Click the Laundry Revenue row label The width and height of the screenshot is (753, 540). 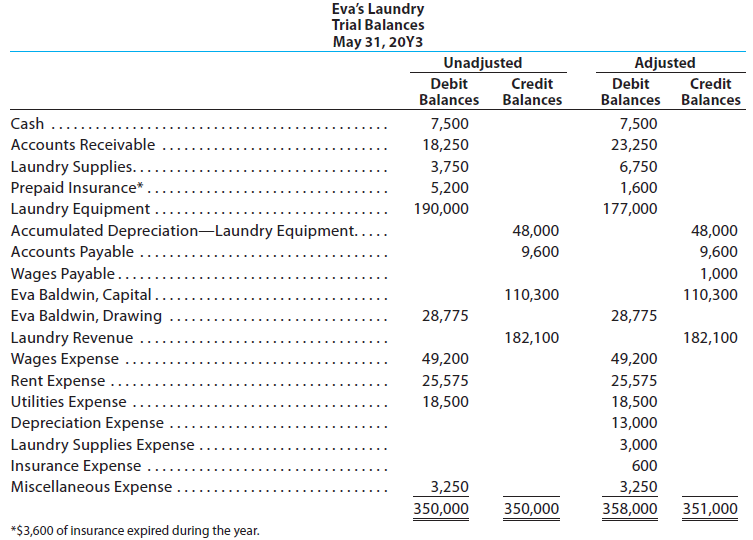pos(72,338)
